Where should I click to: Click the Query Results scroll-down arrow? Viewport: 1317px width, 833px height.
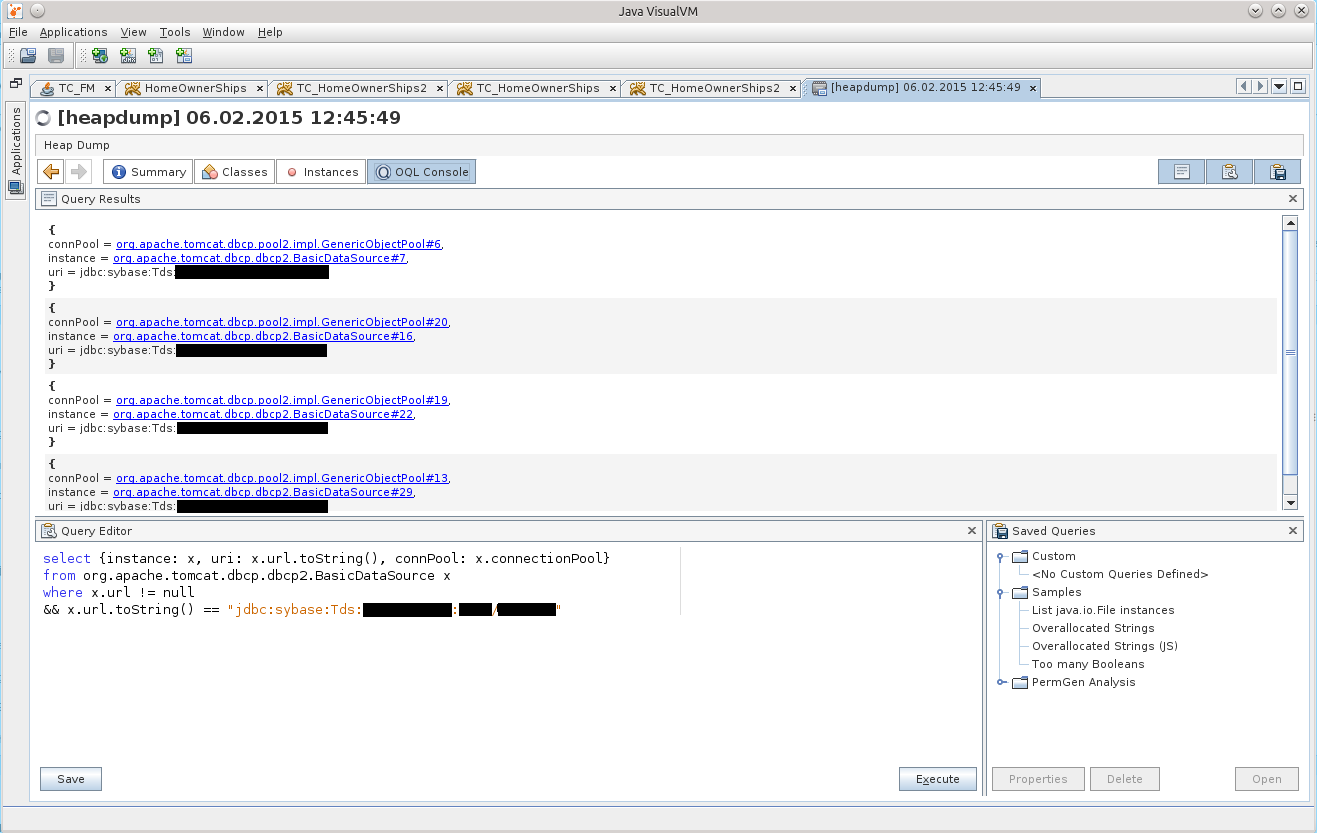[x=1290, y=503]
